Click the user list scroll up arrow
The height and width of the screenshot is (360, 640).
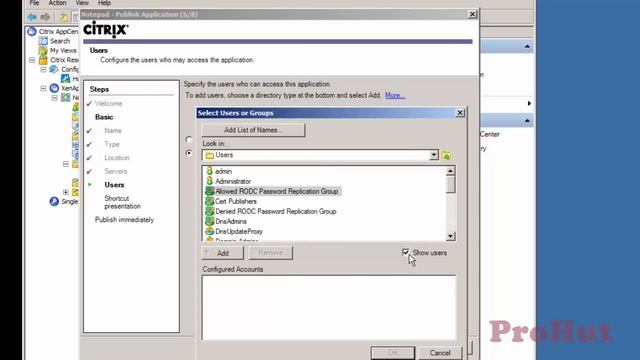tap(450, 171)
